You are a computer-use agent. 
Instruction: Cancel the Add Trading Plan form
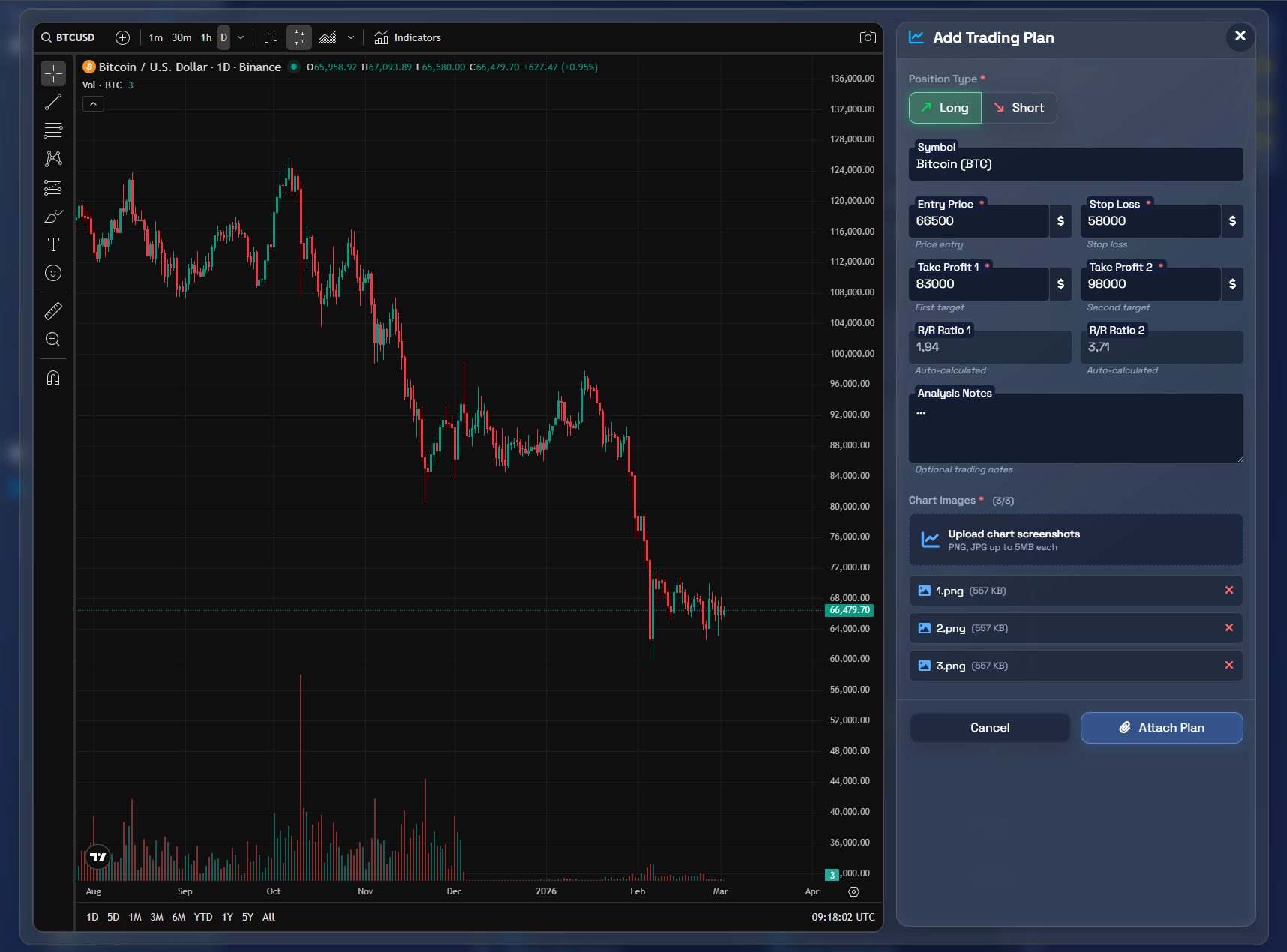[989, 727]
